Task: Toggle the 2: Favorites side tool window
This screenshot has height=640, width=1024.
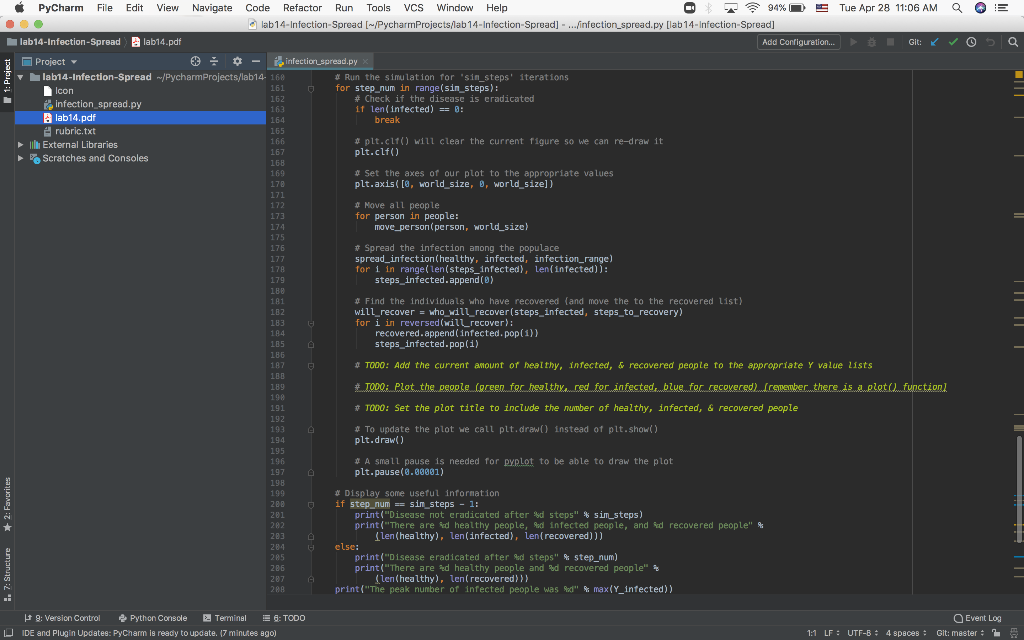Action: [7, 504]
